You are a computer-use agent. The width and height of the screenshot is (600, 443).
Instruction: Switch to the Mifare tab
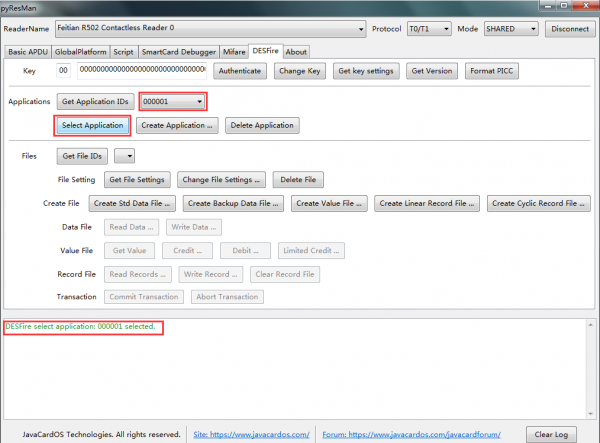[x=234, y=52]
